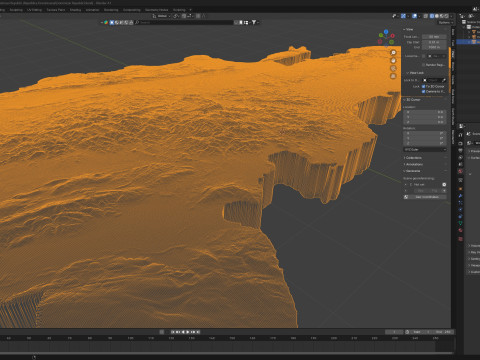
Task: Switch to wireframe viewport shading
Action: tap(432, 16)
